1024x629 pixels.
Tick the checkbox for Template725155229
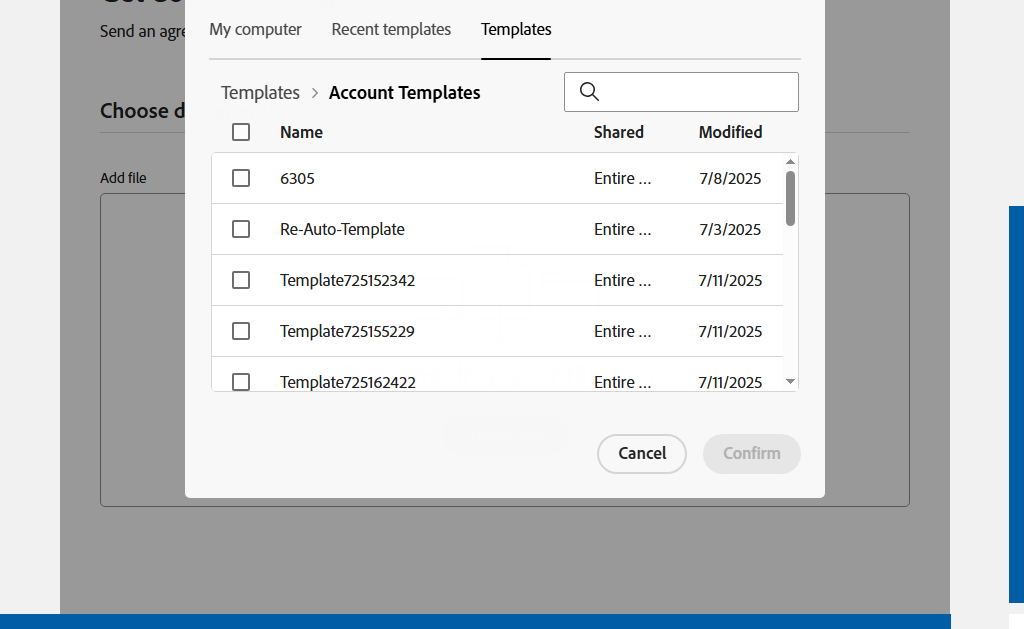pyautogui.click(x=241, y=331)
